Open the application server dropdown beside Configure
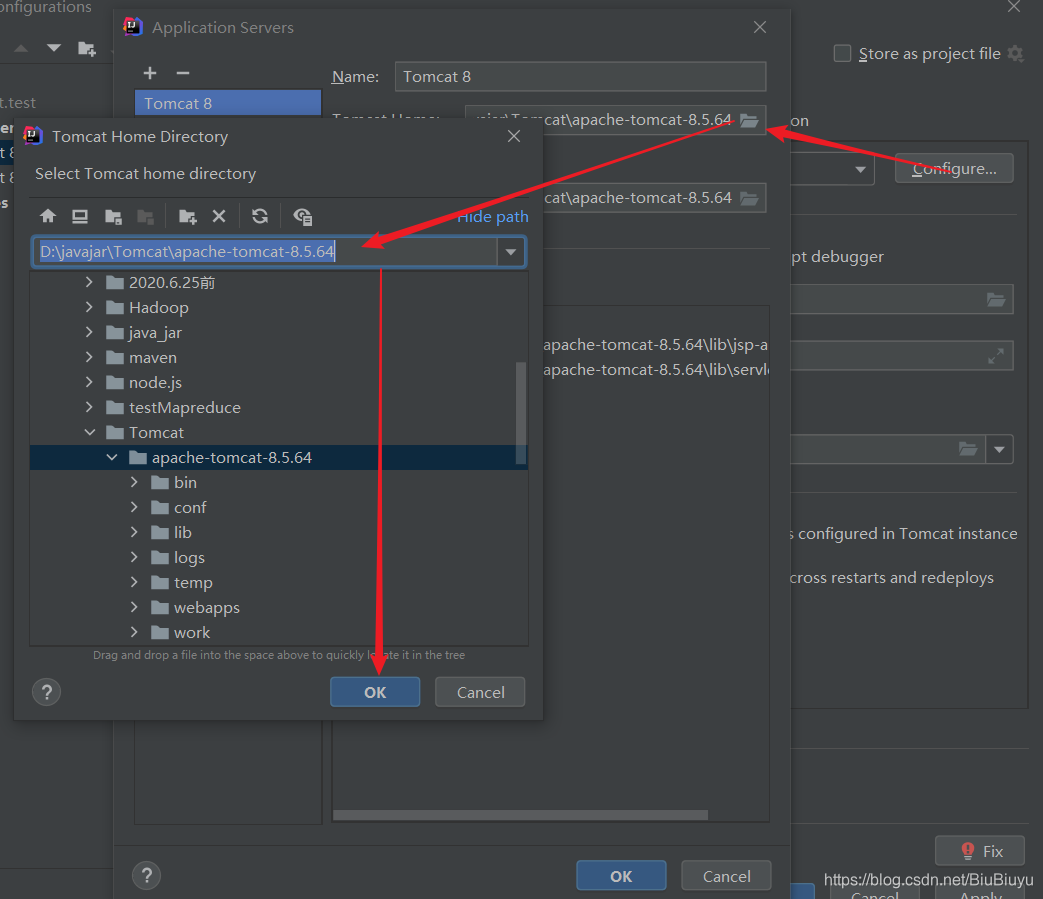 pyautogui.click(x=861, y=170)
